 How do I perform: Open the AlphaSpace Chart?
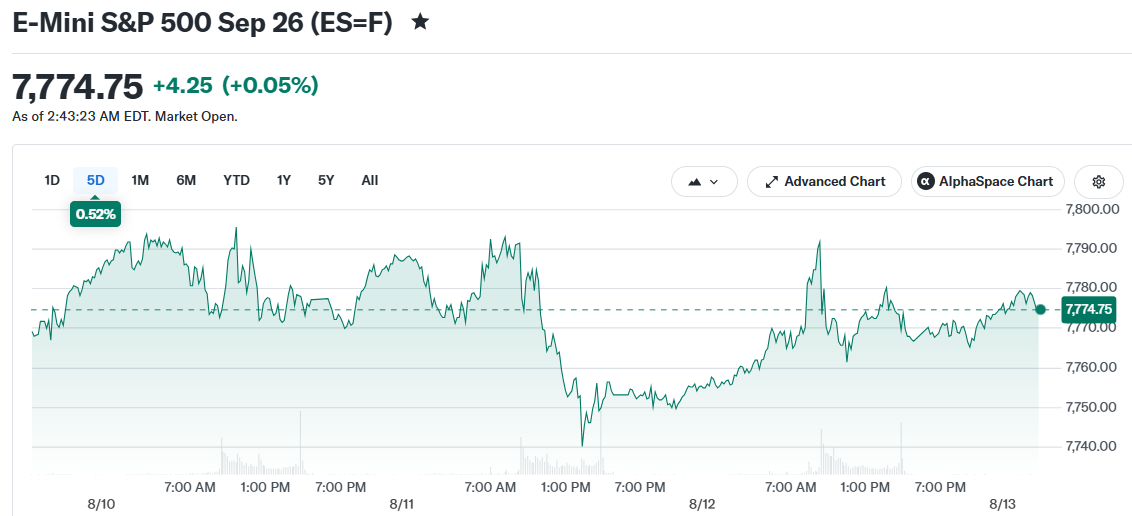click(x=988, y=182)
